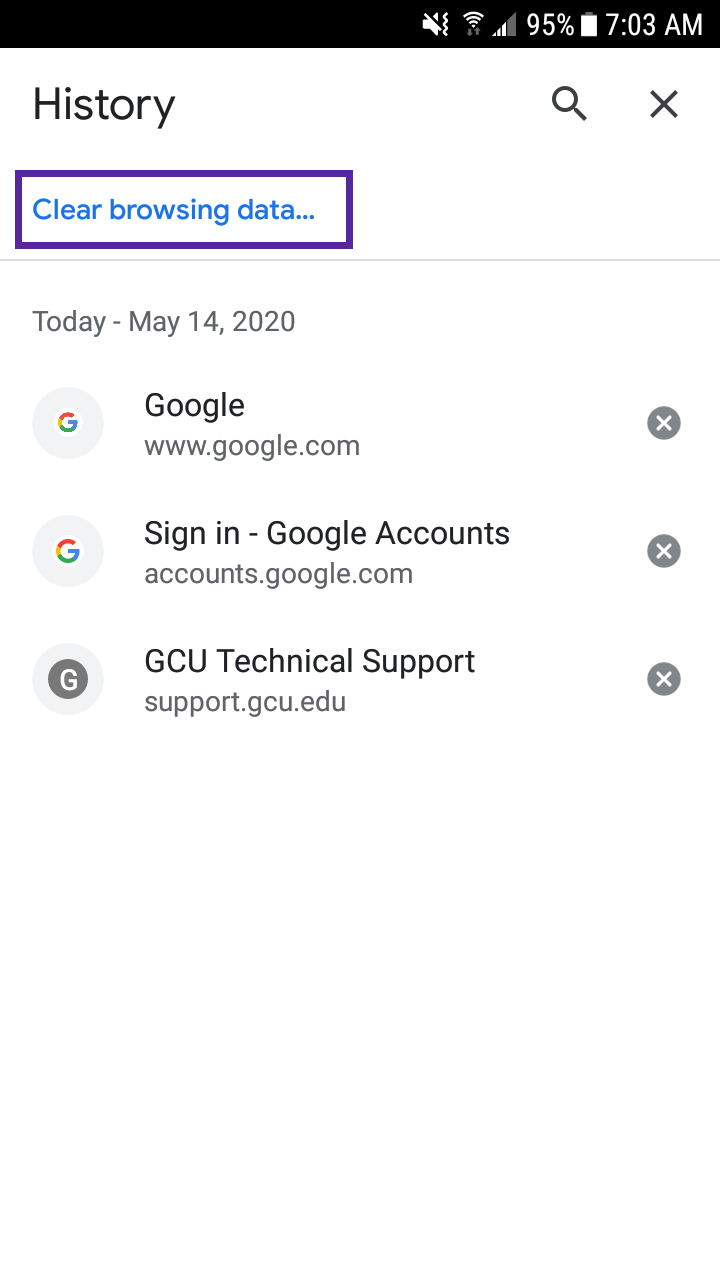Tap the Google favicon for www.google.com
720x1280 pixels.
(68, 423)
